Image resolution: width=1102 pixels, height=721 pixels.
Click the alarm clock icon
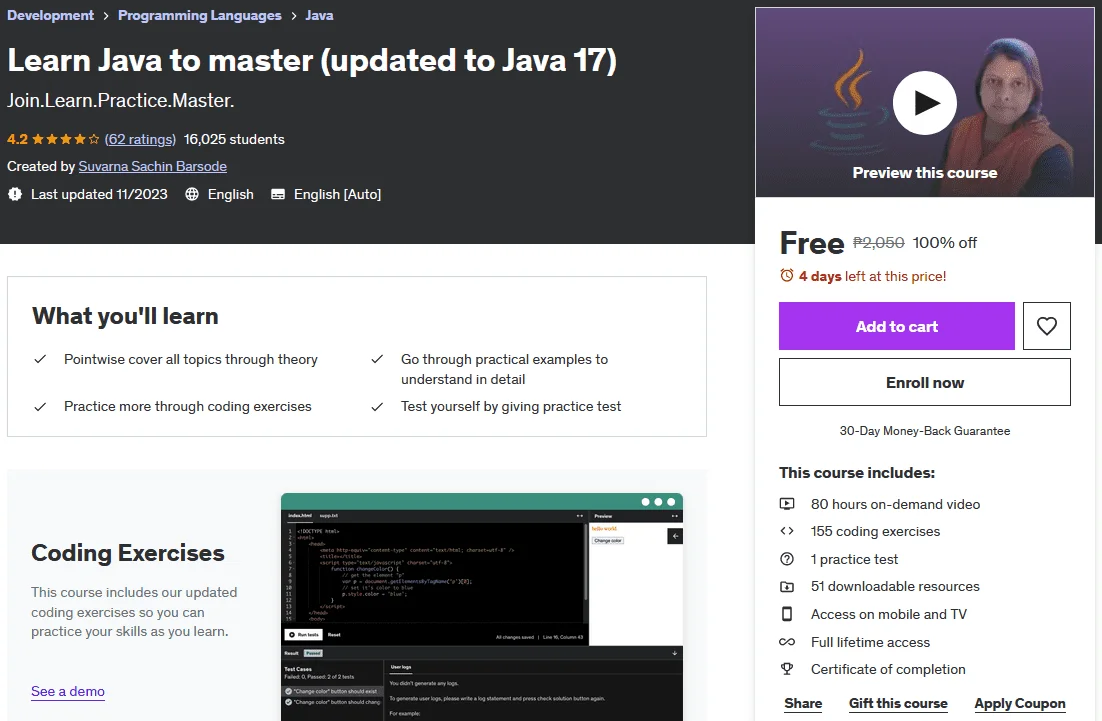786,275
